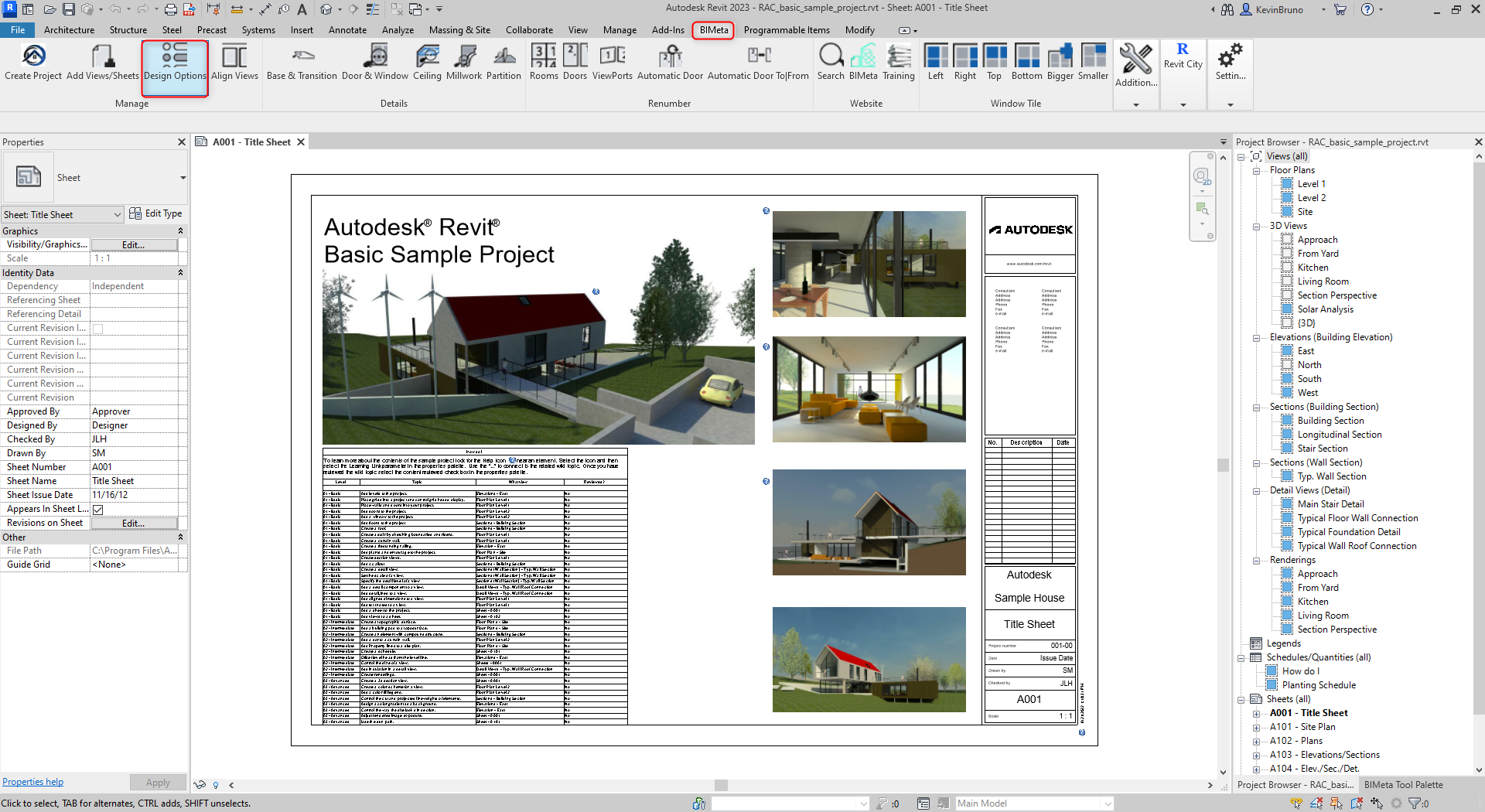Collapse the Renderings tree node
This screenshot has width=1485, height=812.
pyautogui.click(x=1256, y=561)
